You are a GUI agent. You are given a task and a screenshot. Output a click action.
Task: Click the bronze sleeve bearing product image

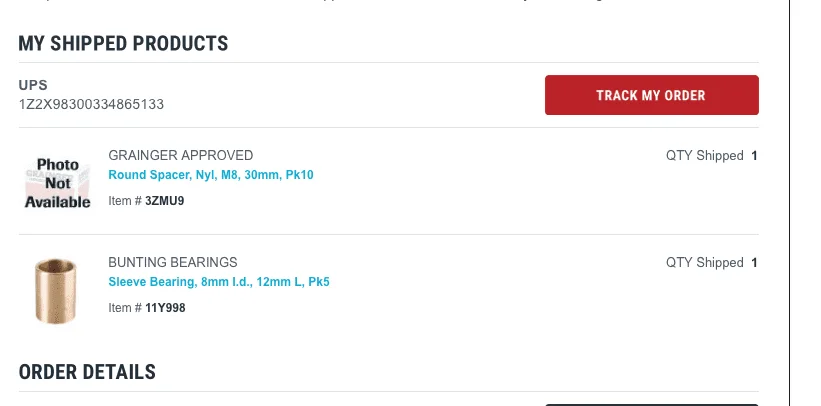(56, 290)
